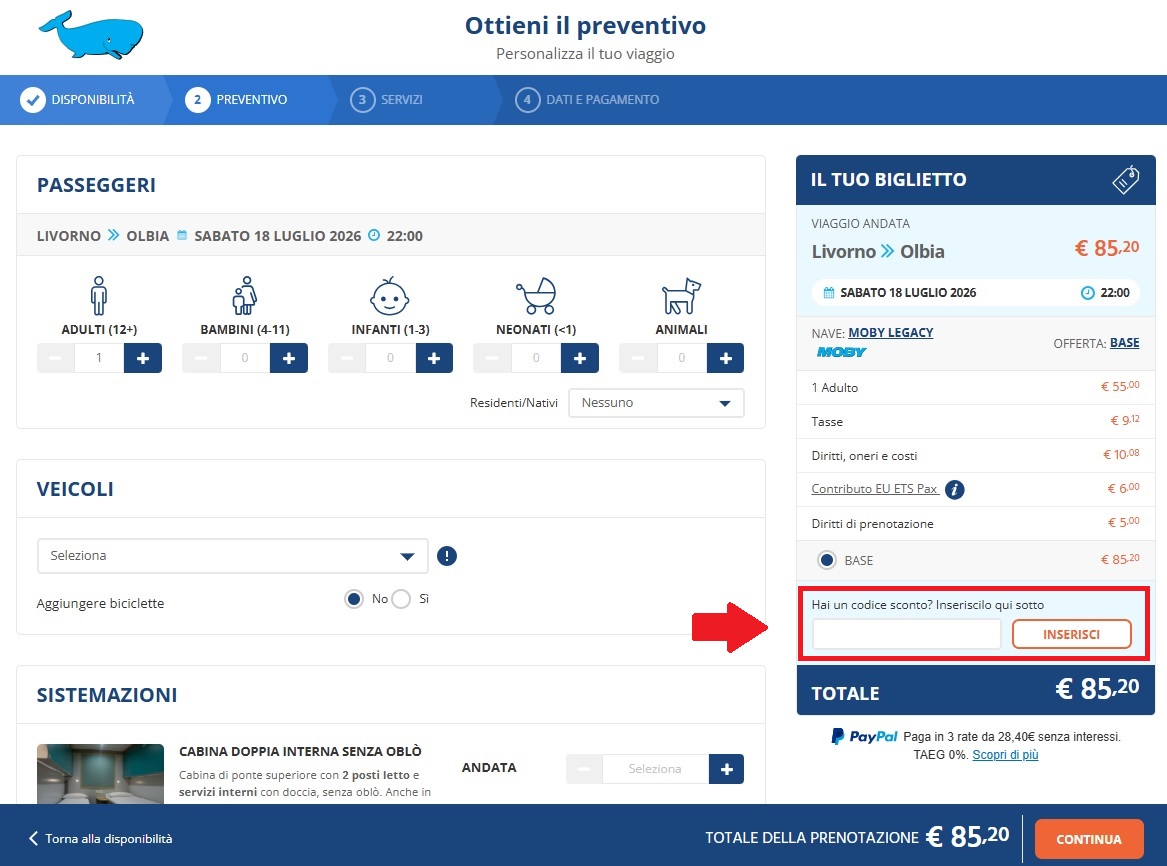Enable the Si option for Aggiungere biciclette

(x=400, y=599)
